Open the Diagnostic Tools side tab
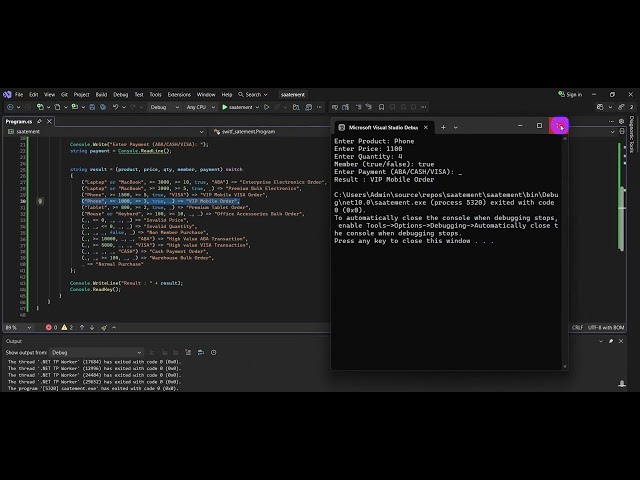Viewport: 640px width, 480px height. [x=631, y=134]
